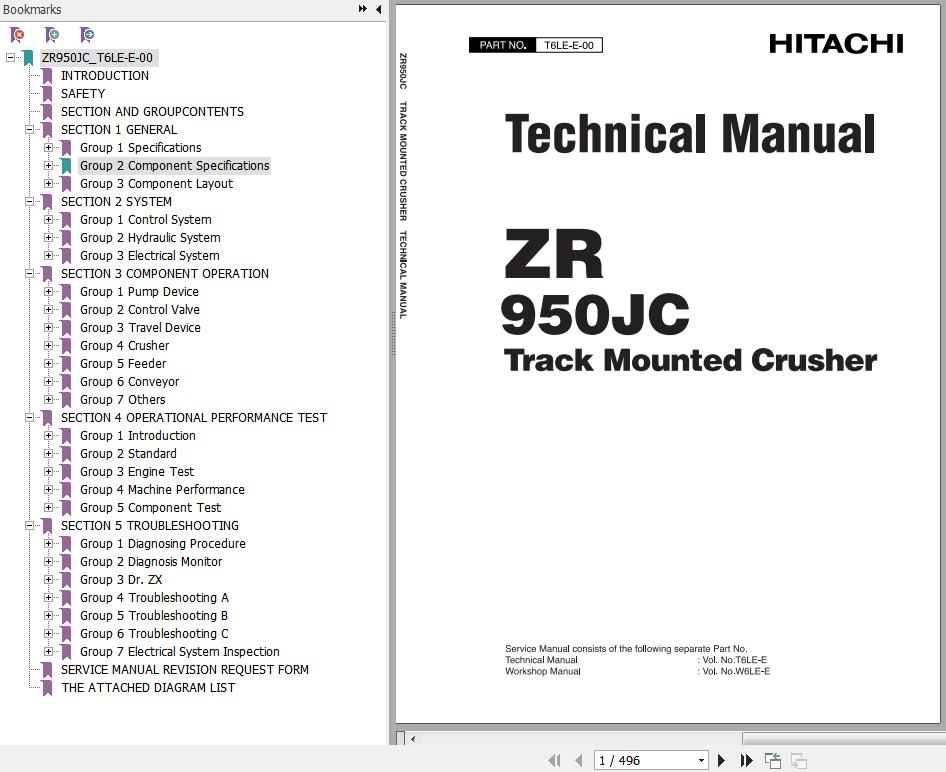Open the INTRODUCTION bookmark
Image resolution: width=946 pixels, height=772 pixels.
click(104, 76)
